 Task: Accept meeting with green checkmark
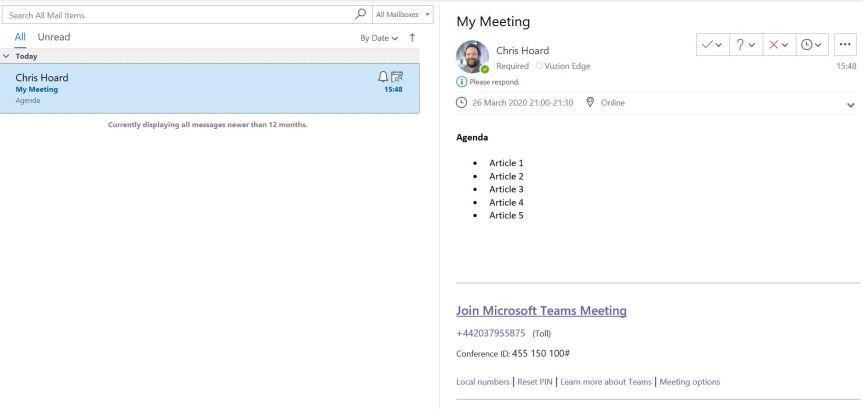tap(708, 46)
